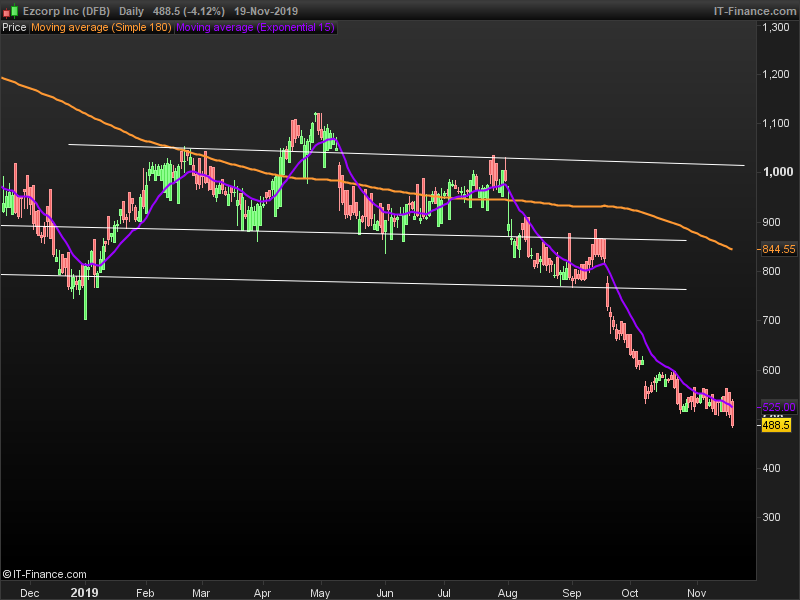
Task: Click the purple 525.00 price tag
Action: point(779,407)
